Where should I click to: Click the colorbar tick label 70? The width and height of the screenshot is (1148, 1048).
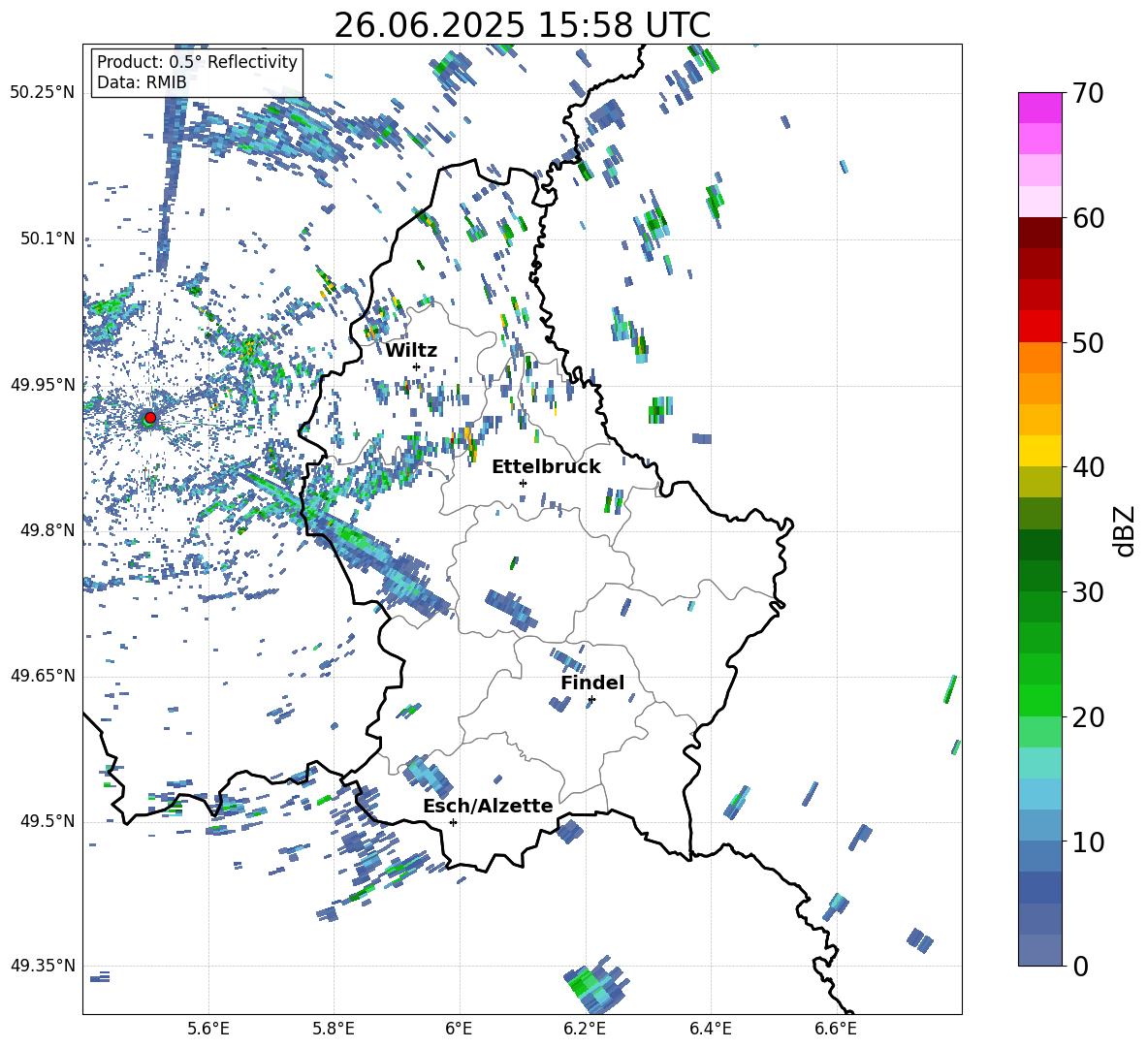click(1088, 93)
